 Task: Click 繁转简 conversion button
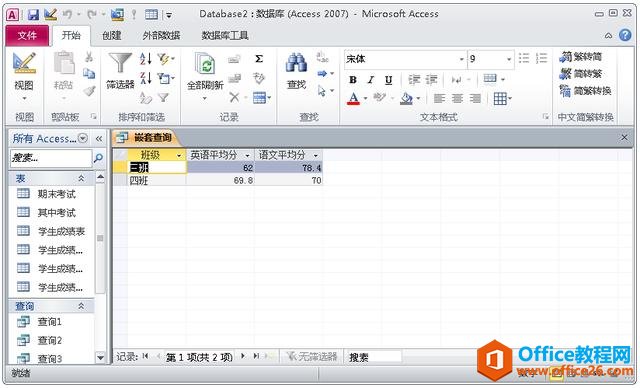click(x=580, y=57)
